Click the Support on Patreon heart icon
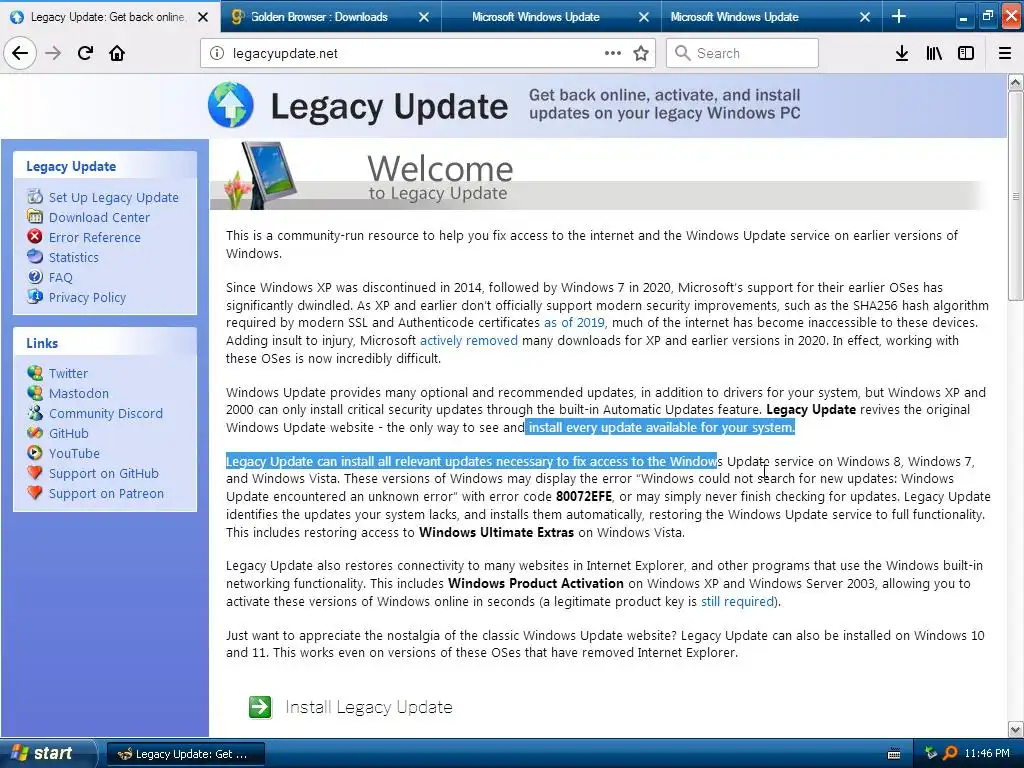 coord(35,492)
